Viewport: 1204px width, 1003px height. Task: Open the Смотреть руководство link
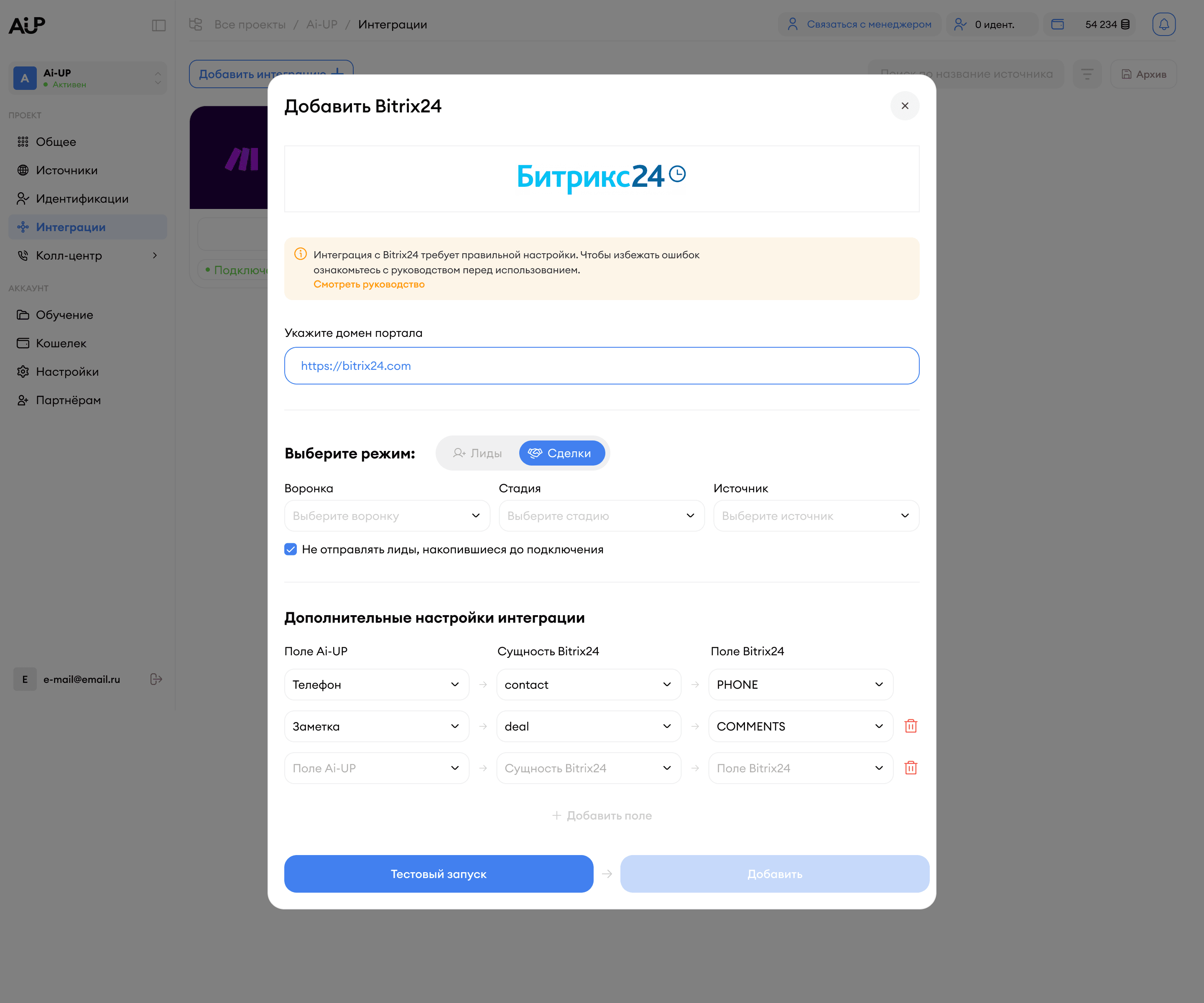(369, 284)
